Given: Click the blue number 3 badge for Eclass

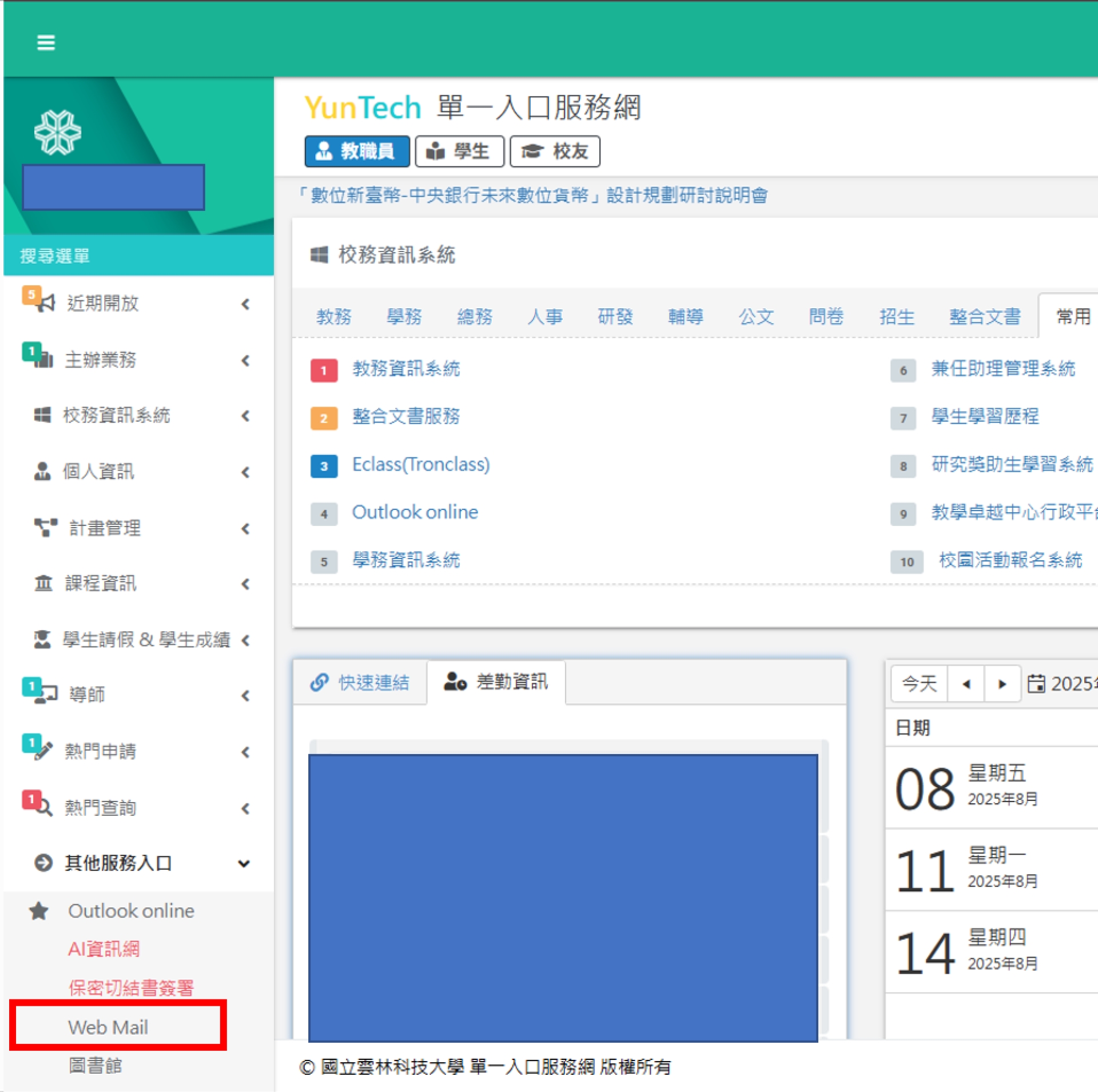Looking at the screenshot, I should click(x=324, y=467).
